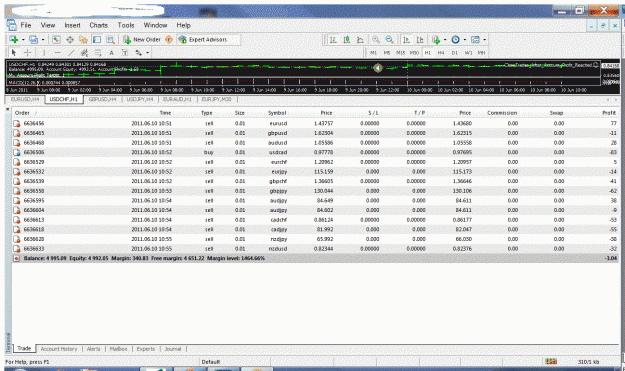Close the Terminal panel with x
The image size is (625, 371).
click(x=8, y=109)
